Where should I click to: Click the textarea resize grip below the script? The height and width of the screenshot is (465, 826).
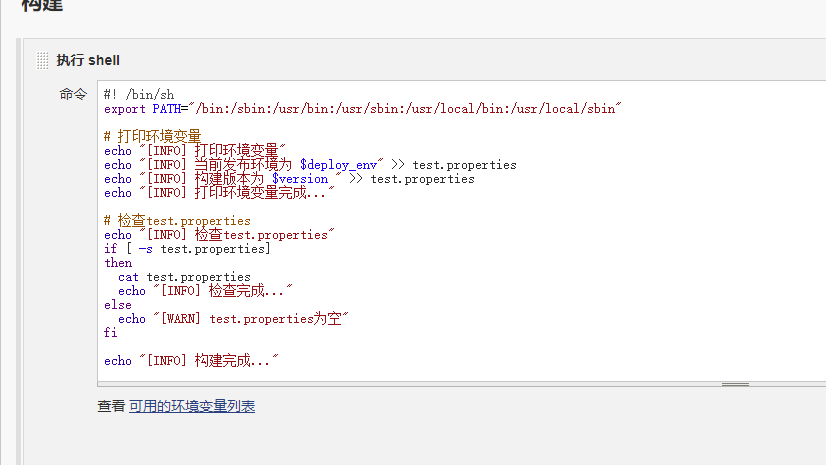(735, 384)
